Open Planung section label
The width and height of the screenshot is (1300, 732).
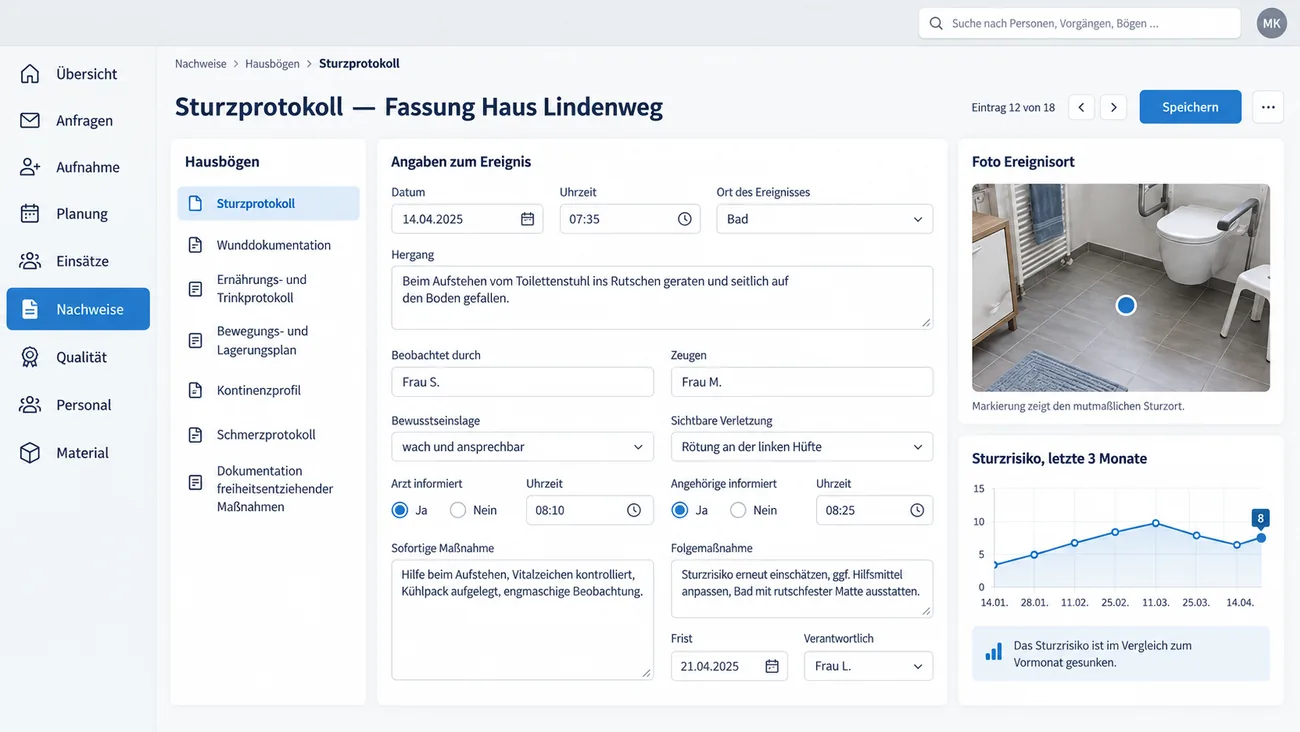(x=82, y=213)
